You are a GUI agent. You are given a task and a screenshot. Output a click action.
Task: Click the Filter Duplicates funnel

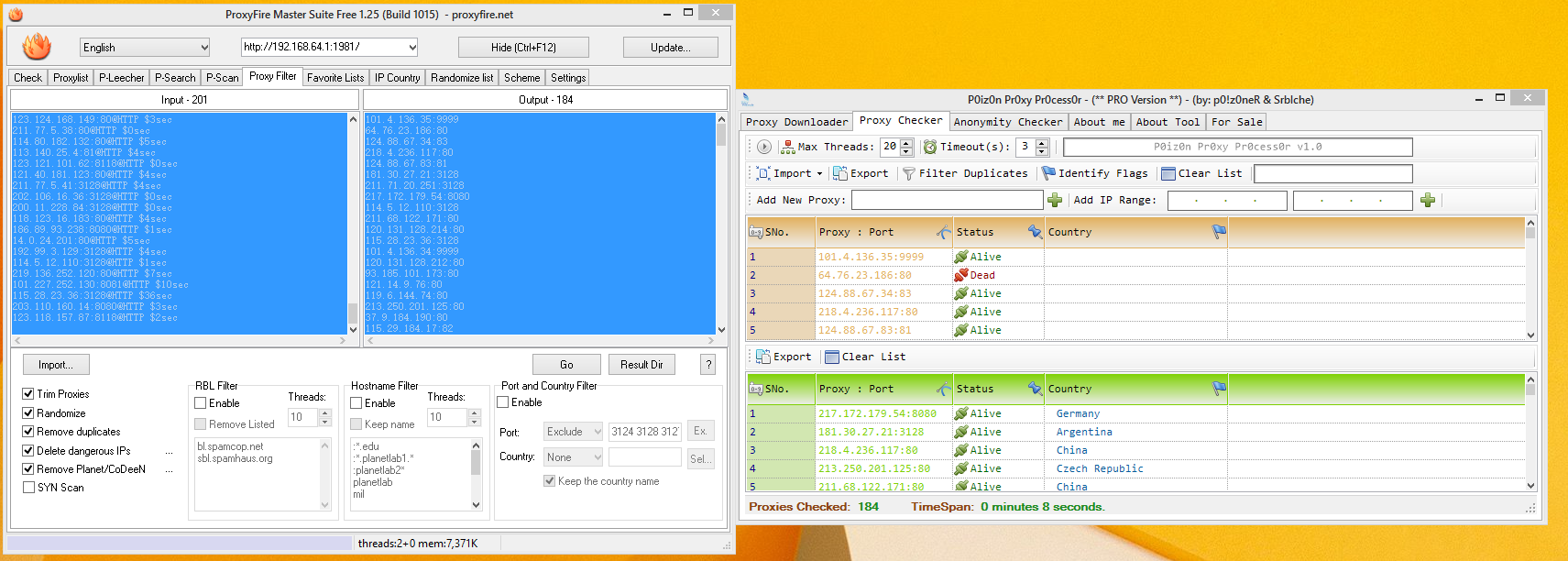(909, 173)
